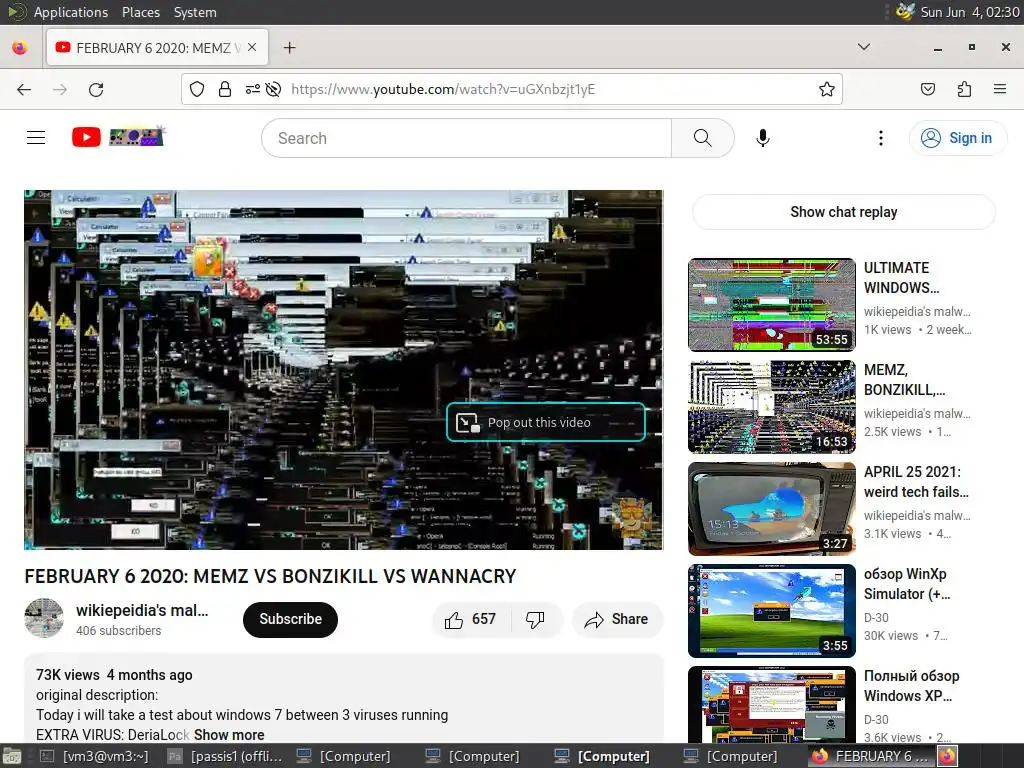
Task: Click the Sign in button
Action: coord(957,138)
